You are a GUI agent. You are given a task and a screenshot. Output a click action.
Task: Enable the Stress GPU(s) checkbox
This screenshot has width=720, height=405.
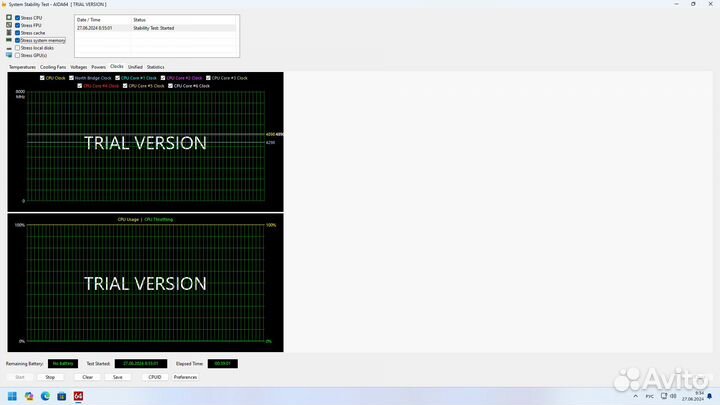point(17,55)
